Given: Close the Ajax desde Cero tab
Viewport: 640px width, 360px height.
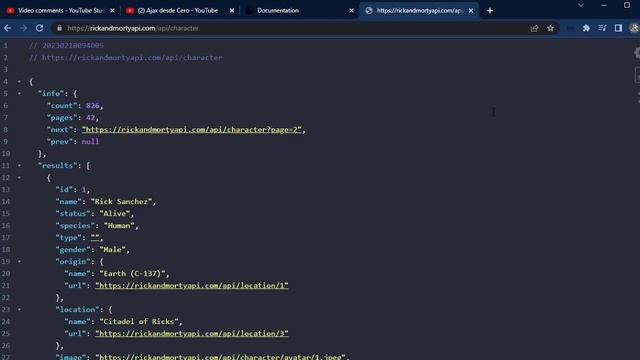Looking at the screenshot, I should pyautogui.click(x=232, y=11).
